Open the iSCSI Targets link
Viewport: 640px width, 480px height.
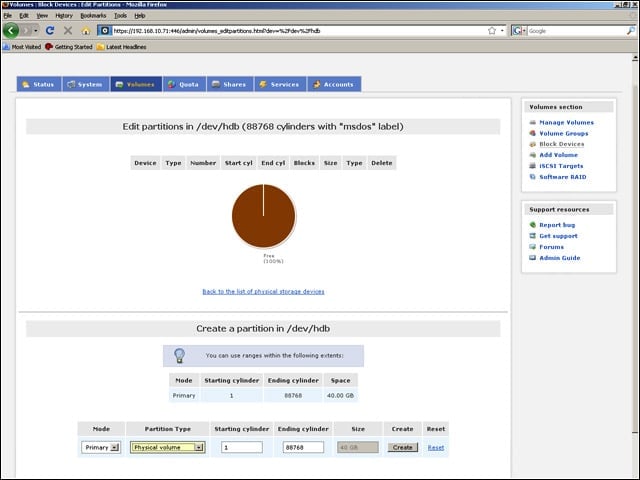[561, 166]
